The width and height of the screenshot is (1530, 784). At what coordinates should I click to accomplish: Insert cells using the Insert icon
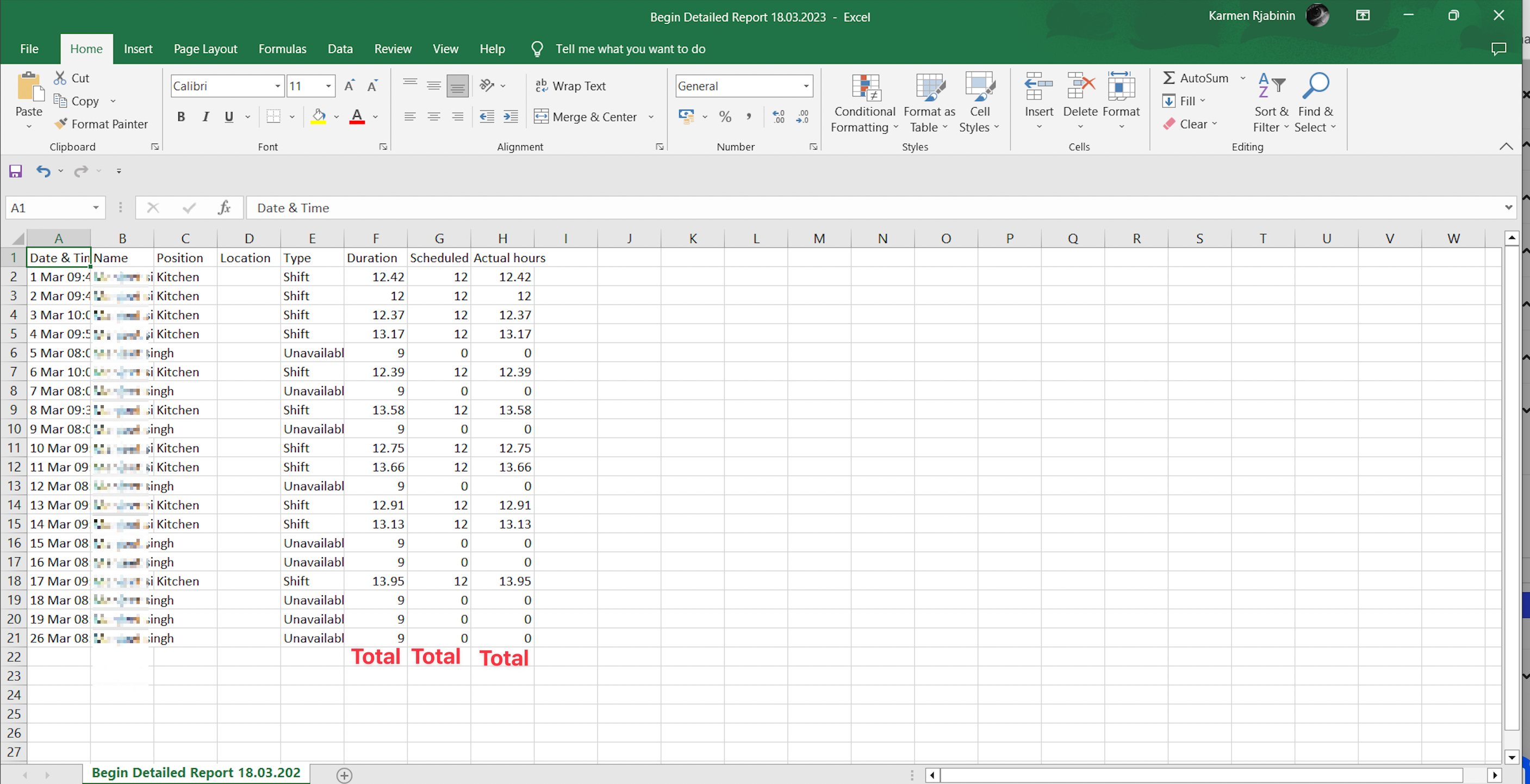[x=1039, y=86]
